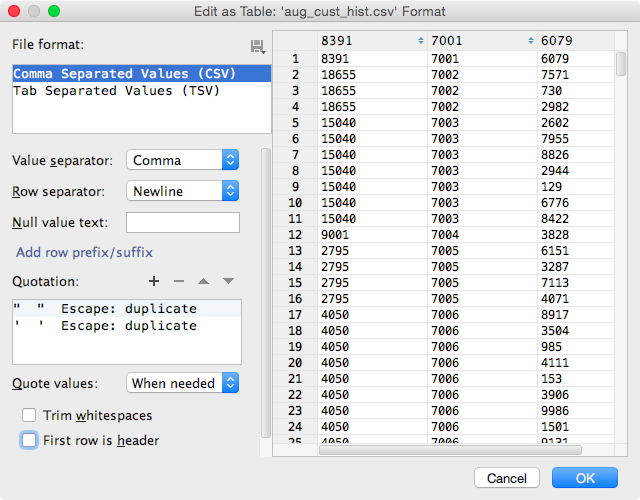
Task: Click cell 8826 in row 7
Action: tap(576, 155)
